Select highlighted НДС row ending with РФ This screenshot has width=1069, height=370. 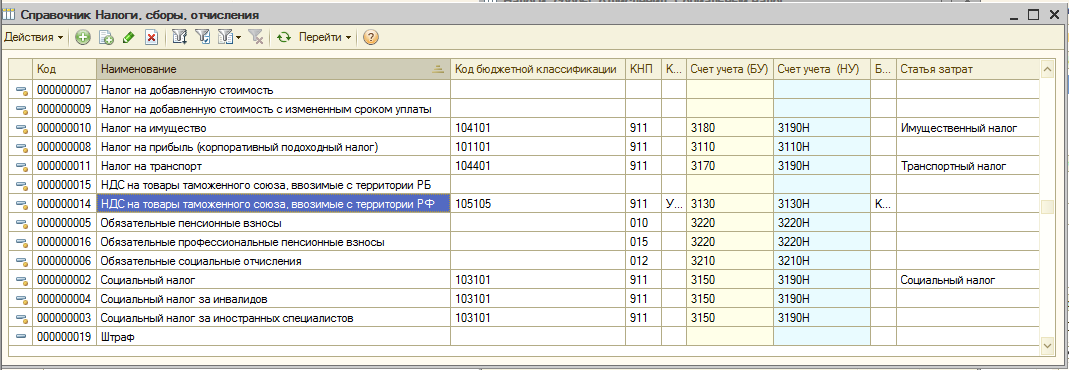(273, 204)
